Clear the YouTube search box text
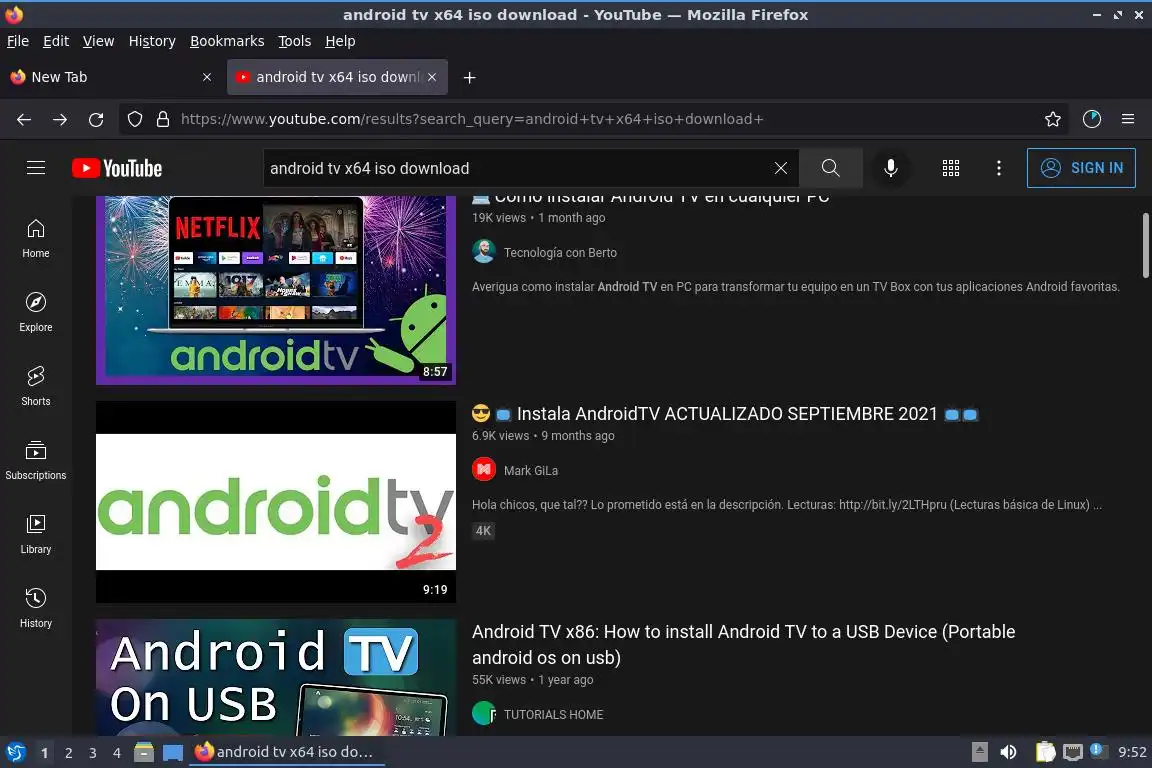1152x768 pixels. (780, 168)
